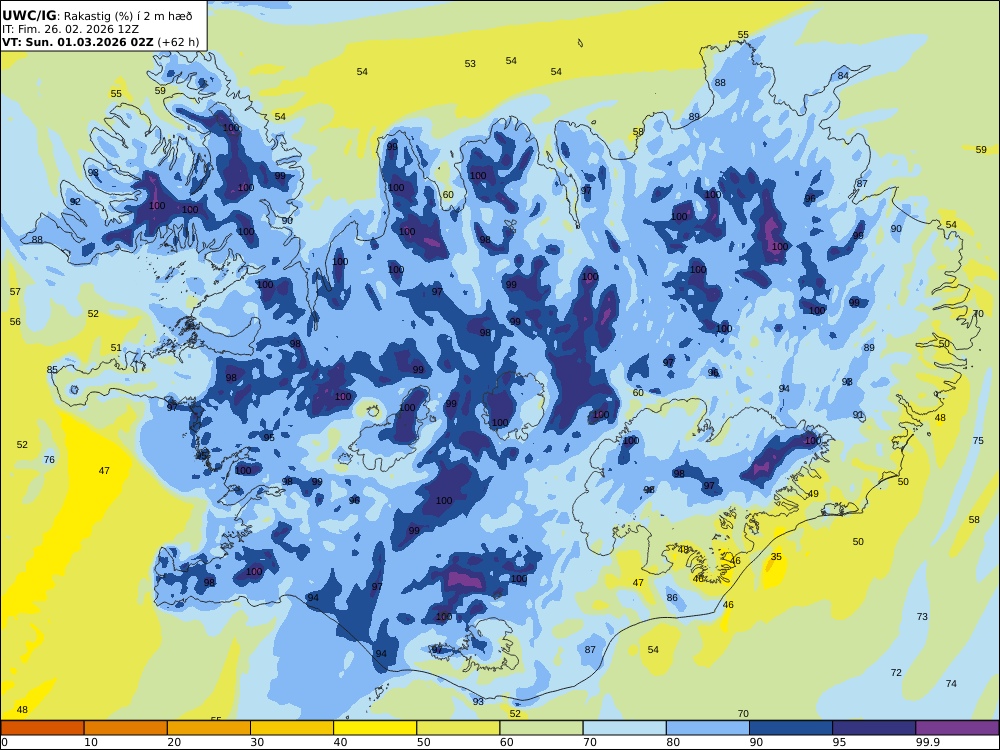
Task: Click the map value "72" in the southeast sea
Action: 896,673
